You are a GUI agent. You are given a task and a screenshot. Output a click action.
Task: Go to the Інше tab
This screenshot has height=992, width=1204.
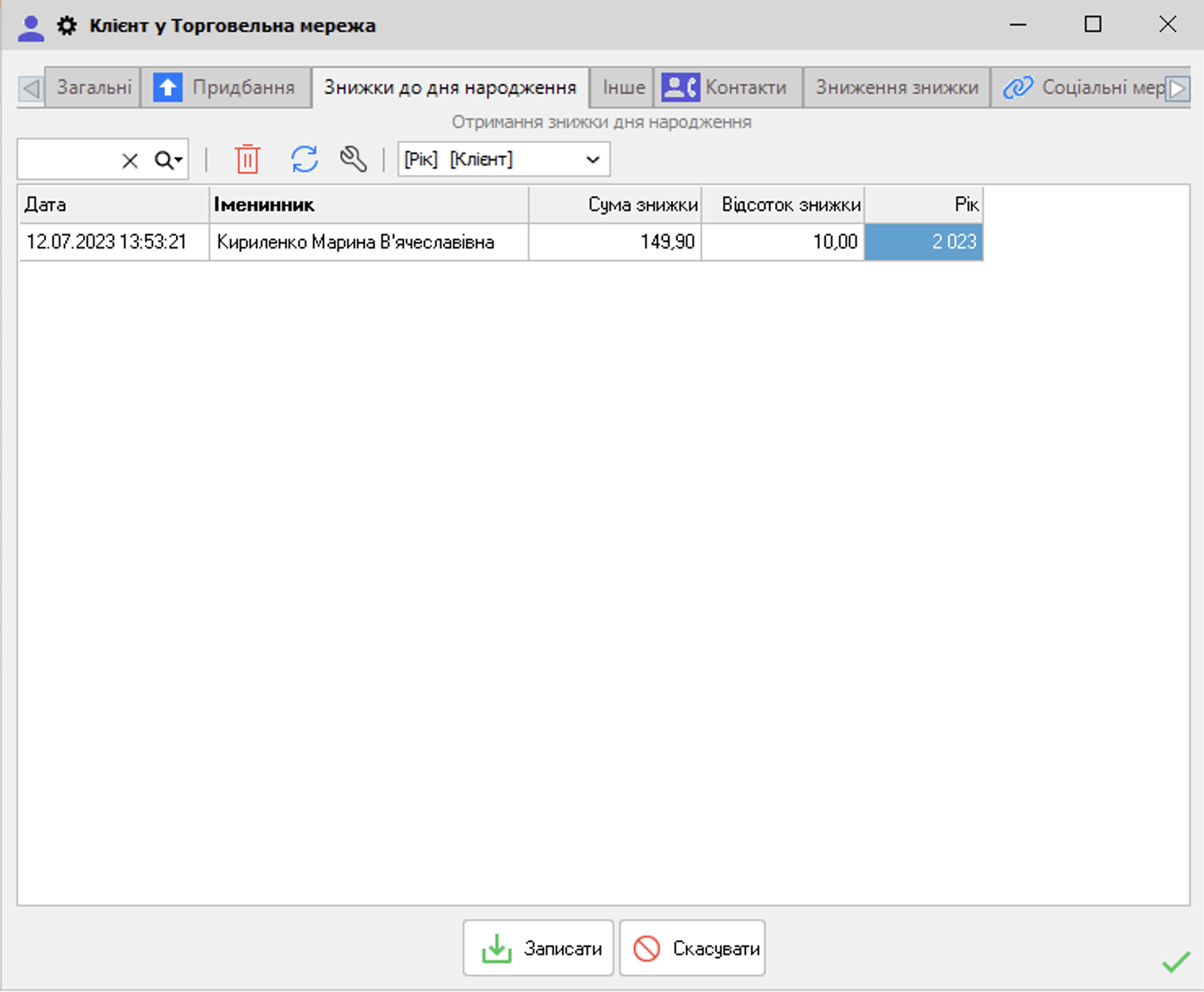point(623,87)
